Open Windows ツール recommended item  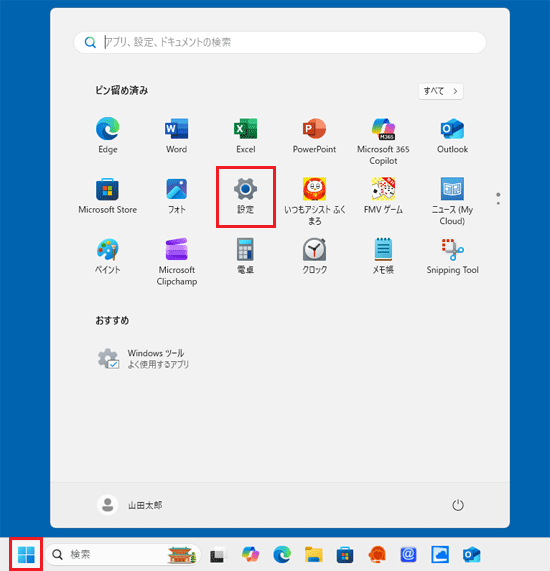pos(143,359)
